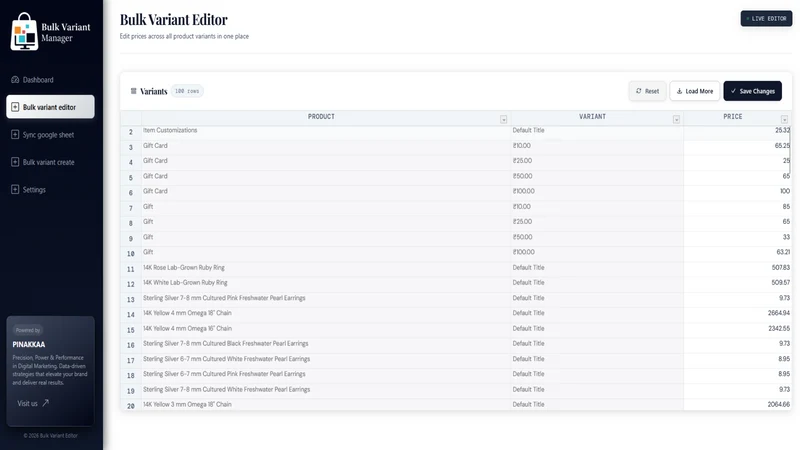The height and width of the screenshot is (450, 800).
Task: Select the Cultured Black Freshwater Pearl Earrings cell
Action: (326, 344)
